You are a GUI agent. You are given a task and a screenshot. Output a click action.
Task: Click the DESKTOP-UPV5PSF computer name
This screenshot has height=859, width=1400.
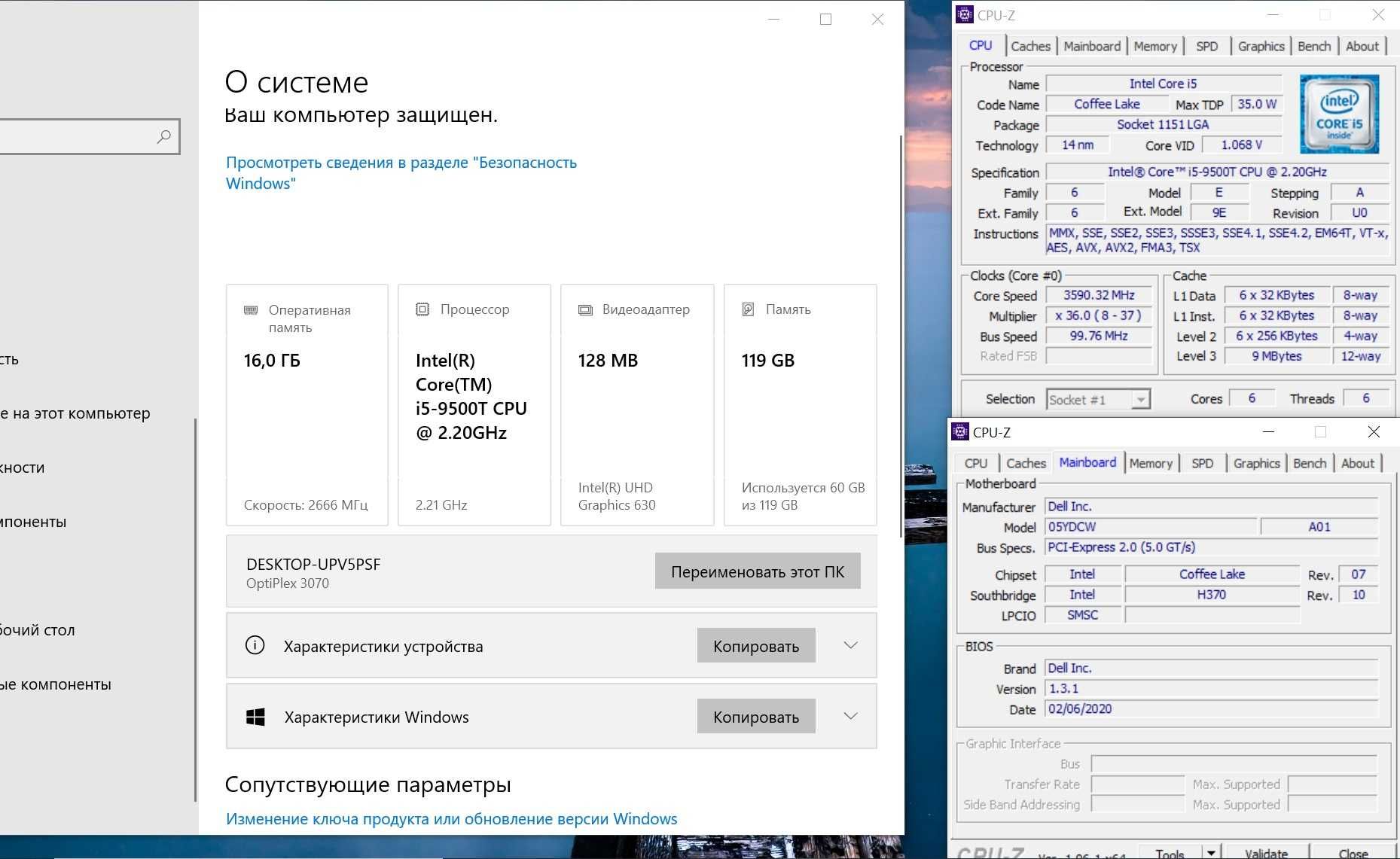pyautogui.click(x=313, y=564)
